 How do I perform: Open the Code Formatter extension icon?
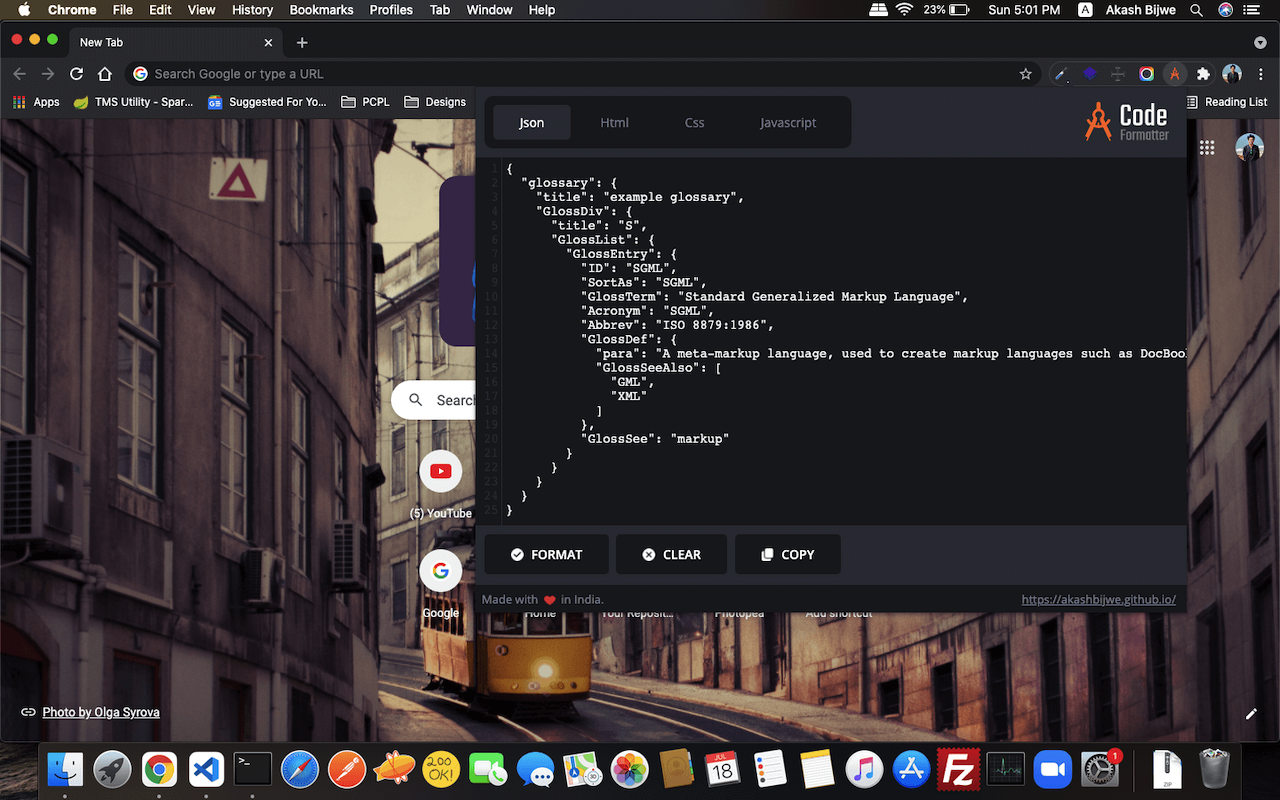point(1174,74)
